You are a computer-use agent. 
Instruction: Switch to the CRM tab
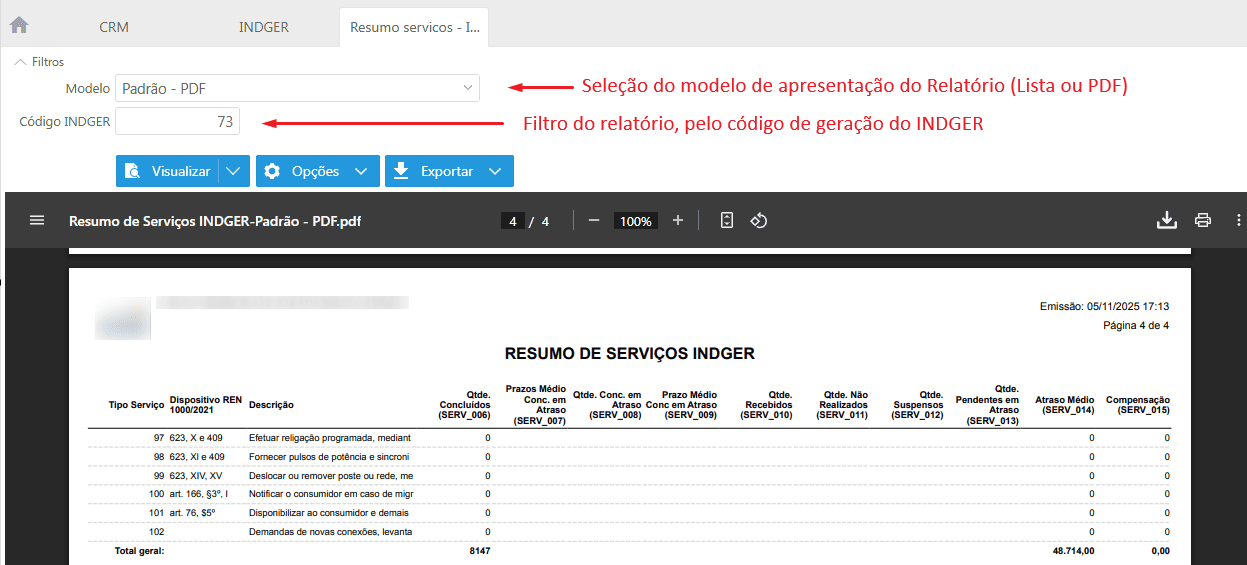[x=114, y=27]
